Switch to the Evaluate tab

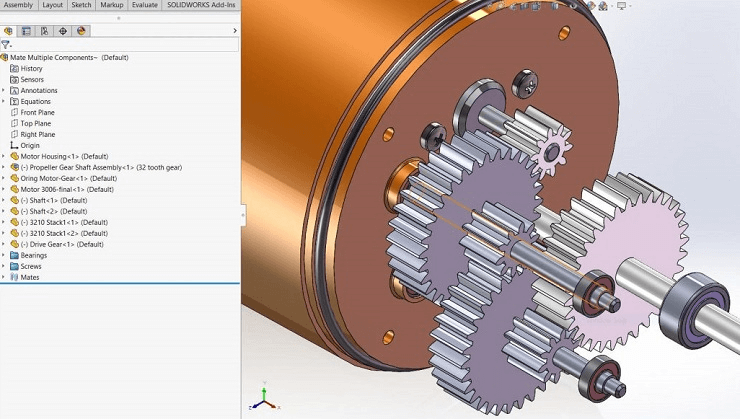pos(144,5)
